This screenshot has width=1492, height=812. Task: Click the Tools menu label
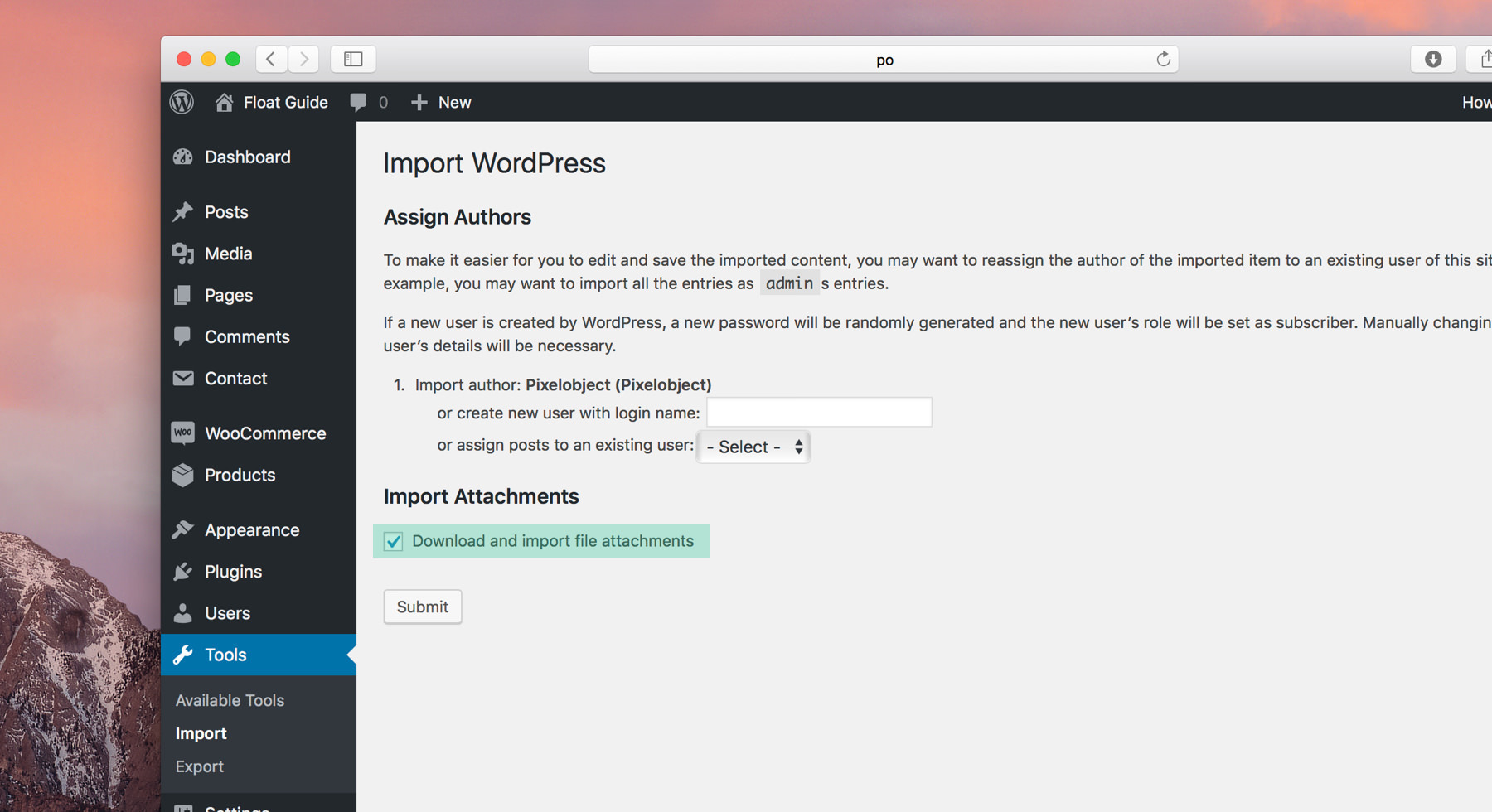coord(225,655)
